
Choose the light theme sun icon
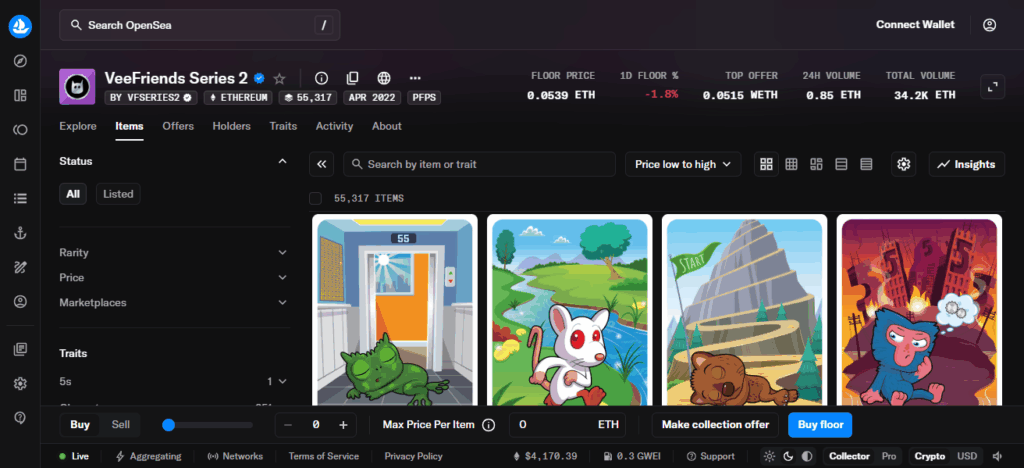(x=769, y=456)
